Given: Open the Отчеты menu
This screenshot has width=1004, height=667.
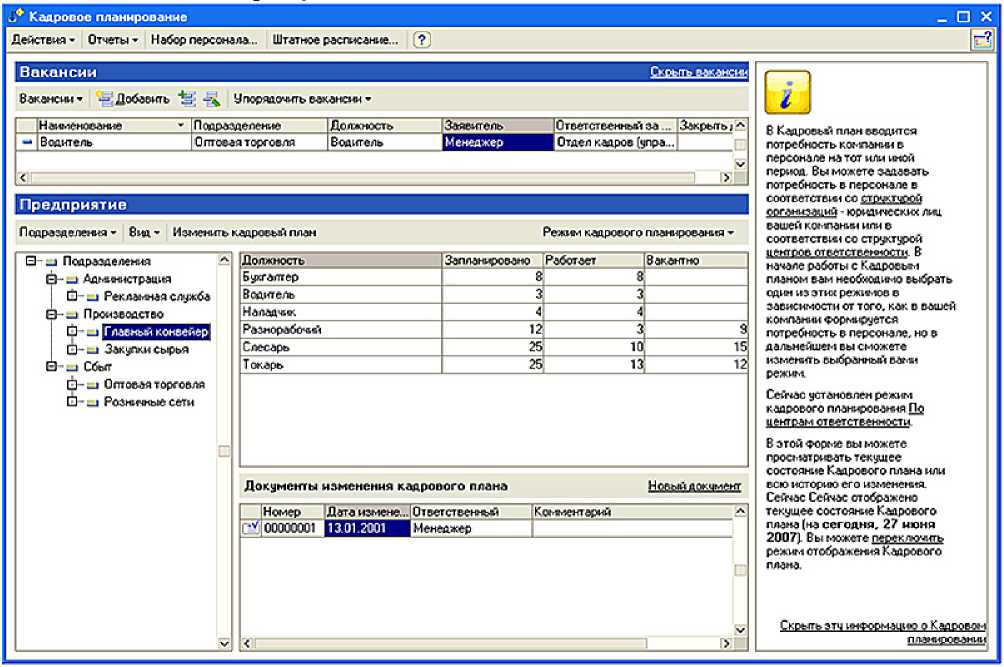Looking at the screenshot, I should (x=113, y=40).
